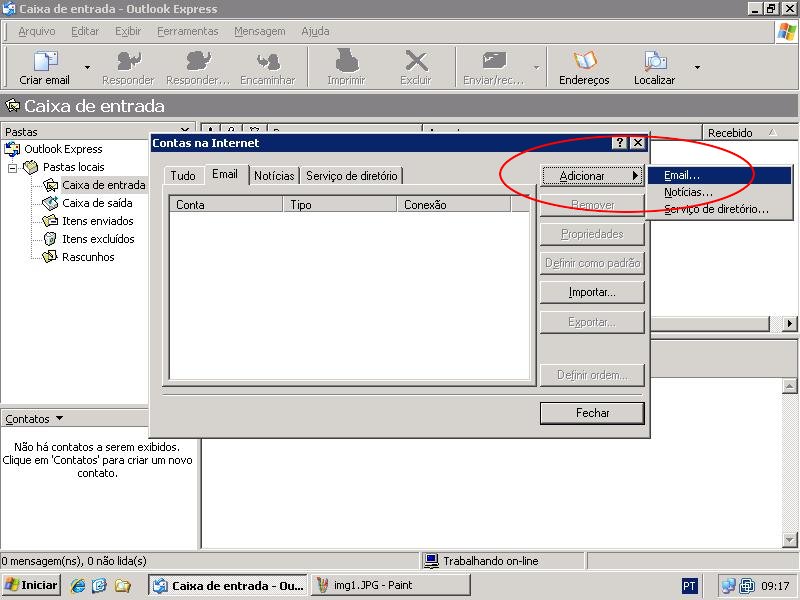800x600 pixels.
Task: Open the Enviar/receber dropdown arrow
Action: (536, 67)
